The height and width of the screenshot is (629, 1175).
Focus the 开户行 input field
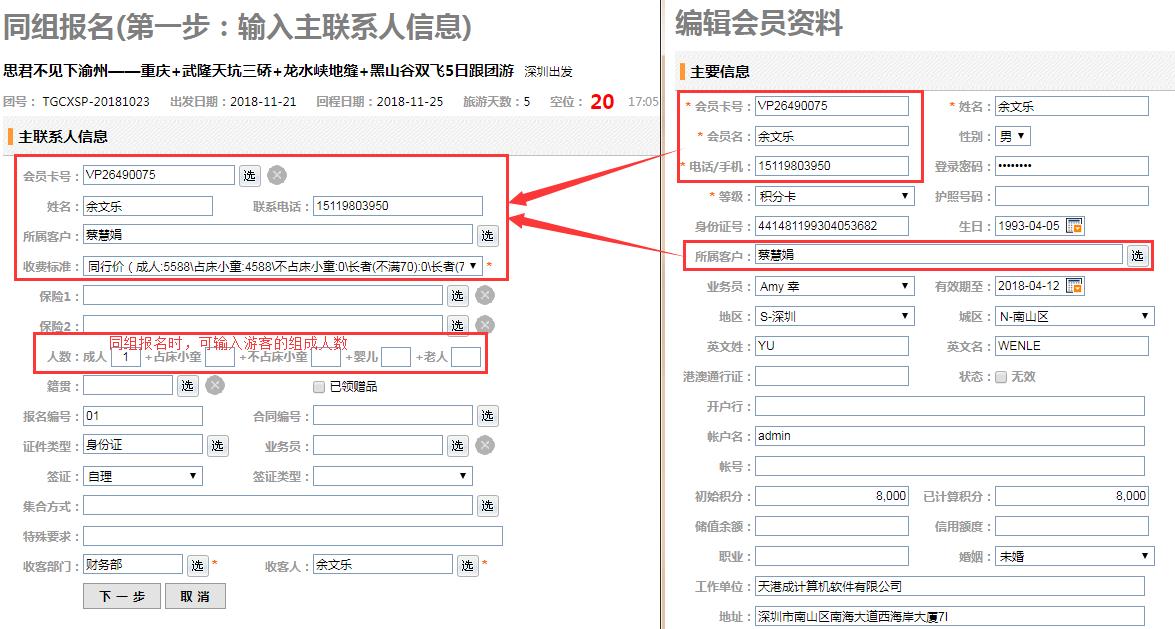(949, 406)
